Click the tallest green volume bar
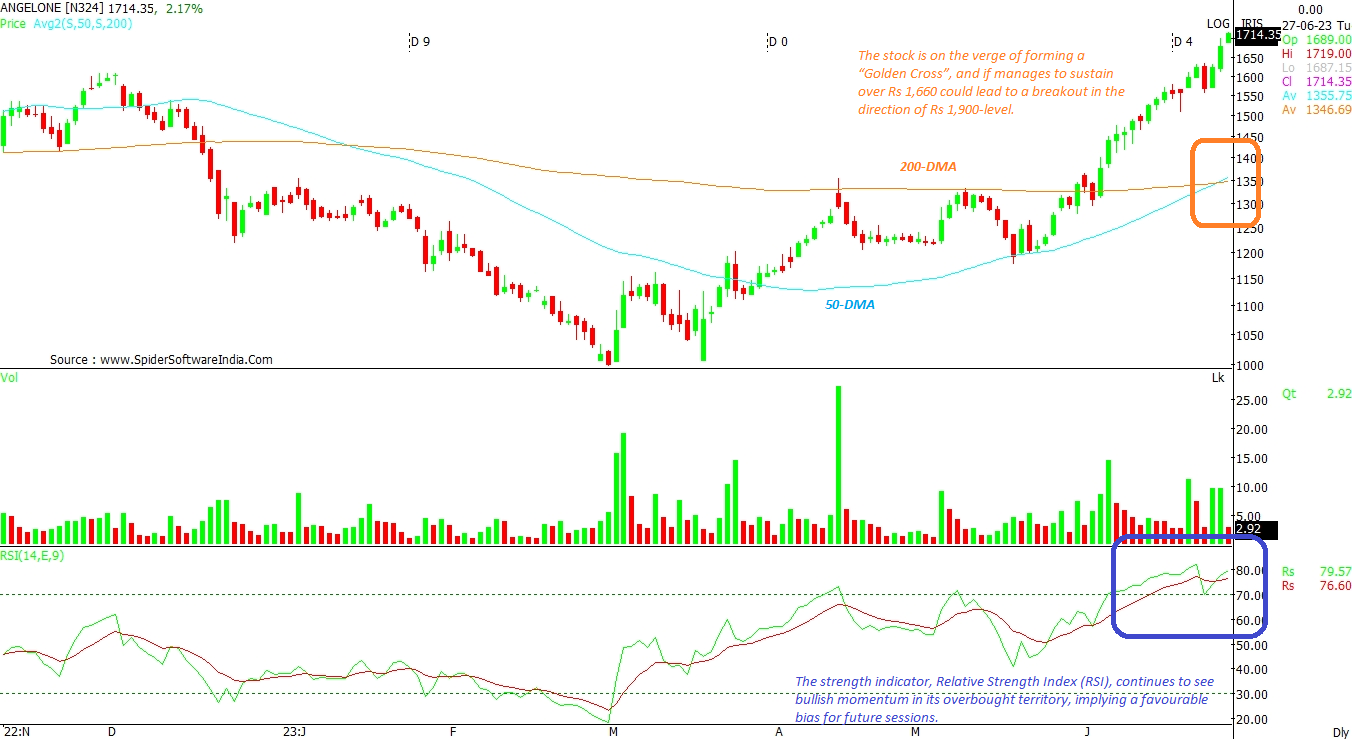The width and height of the screenshot is (1352, 740). [x=838, y=465]
